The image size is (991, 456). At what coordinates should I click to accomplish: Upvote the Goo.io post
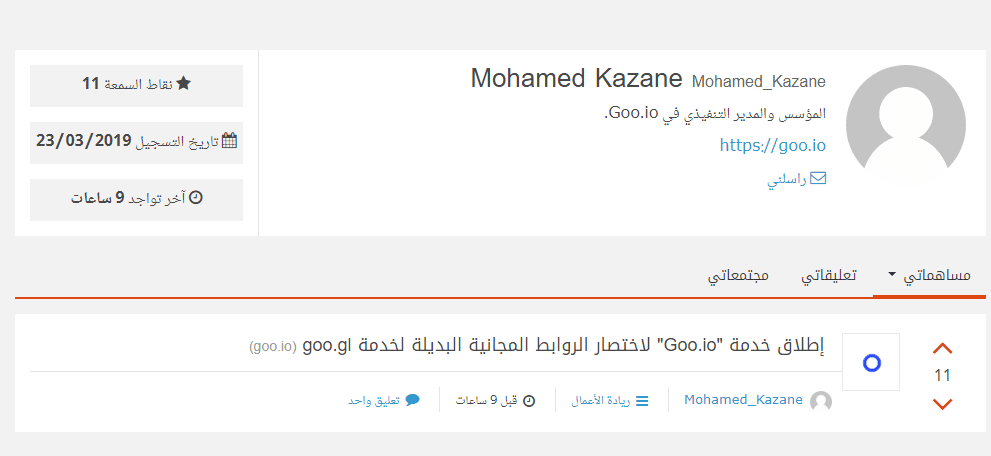click(942, 349)
